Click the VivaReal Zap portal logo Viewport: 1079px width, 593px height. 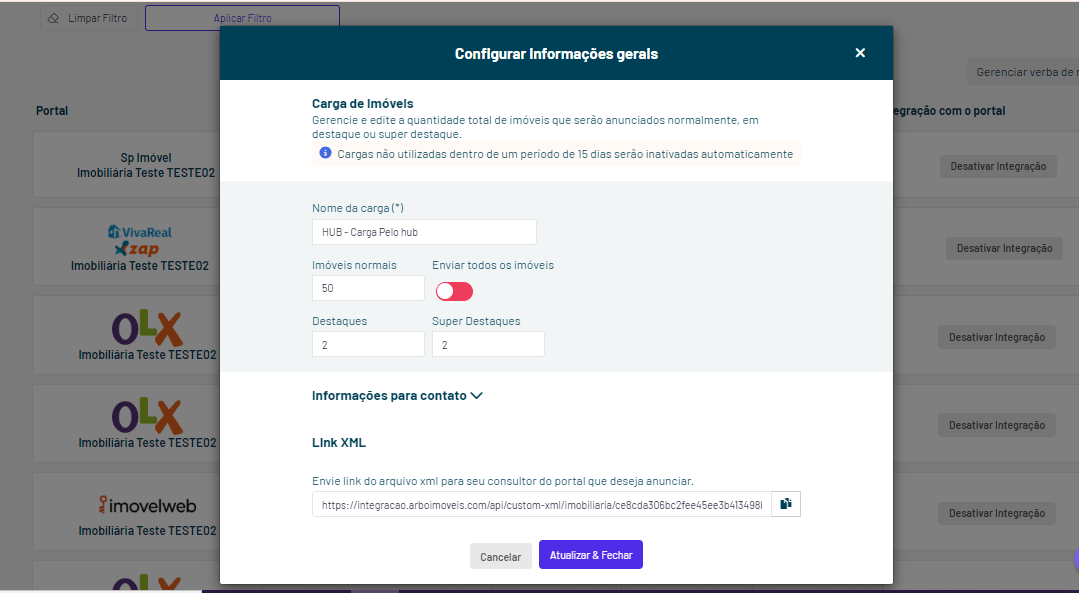click(140, 240)
